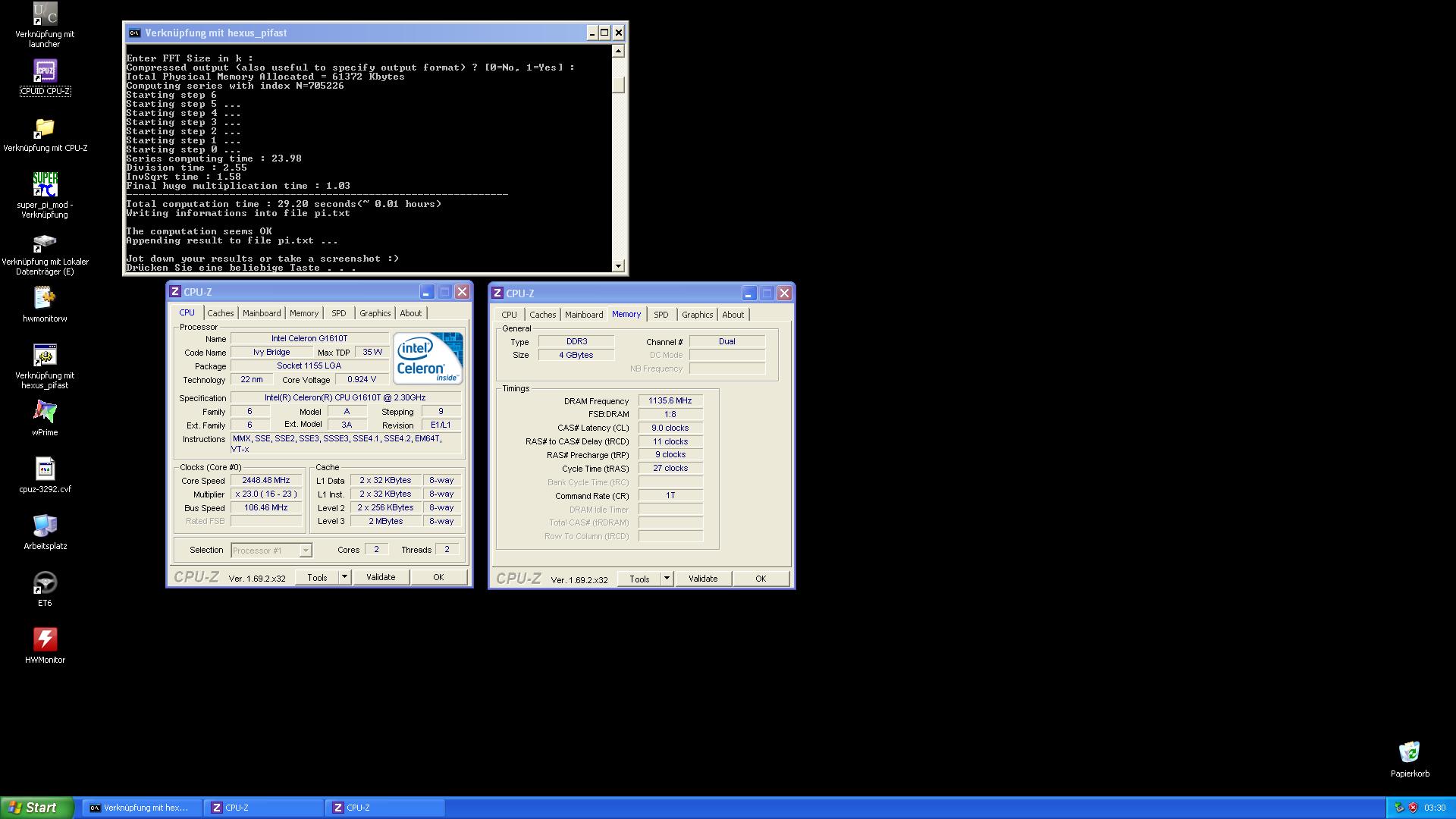Click the right CPU-Z window title Z icon
This screenshot has width=1456, height=819.
pyautogui.click(x=497, y=293)
